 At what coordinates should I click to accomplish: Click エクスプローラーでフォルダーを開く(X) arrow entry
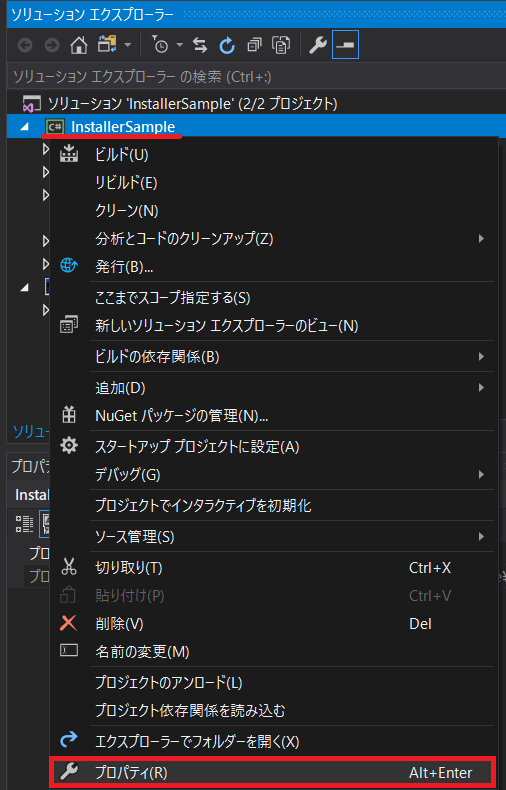pos(274,741)
